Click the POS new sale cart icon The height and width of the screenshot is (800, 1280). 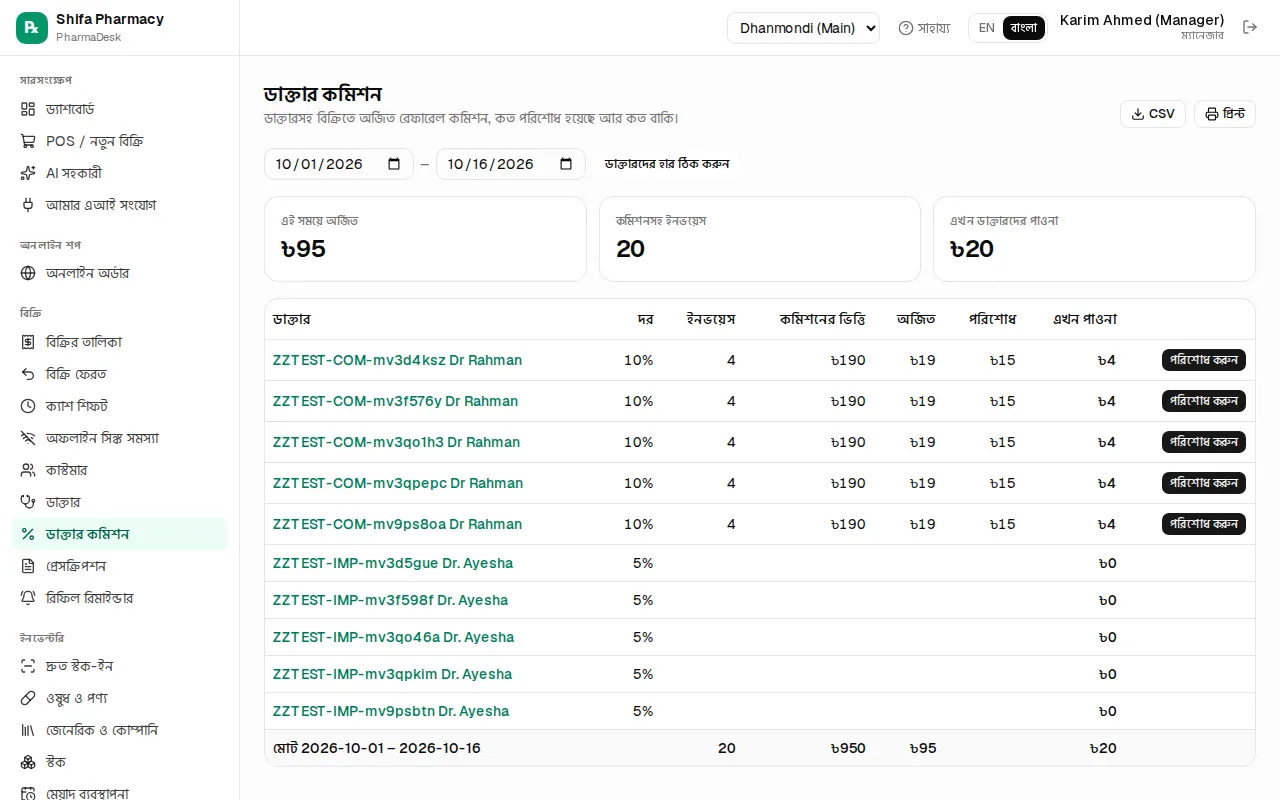pos(28,141)
